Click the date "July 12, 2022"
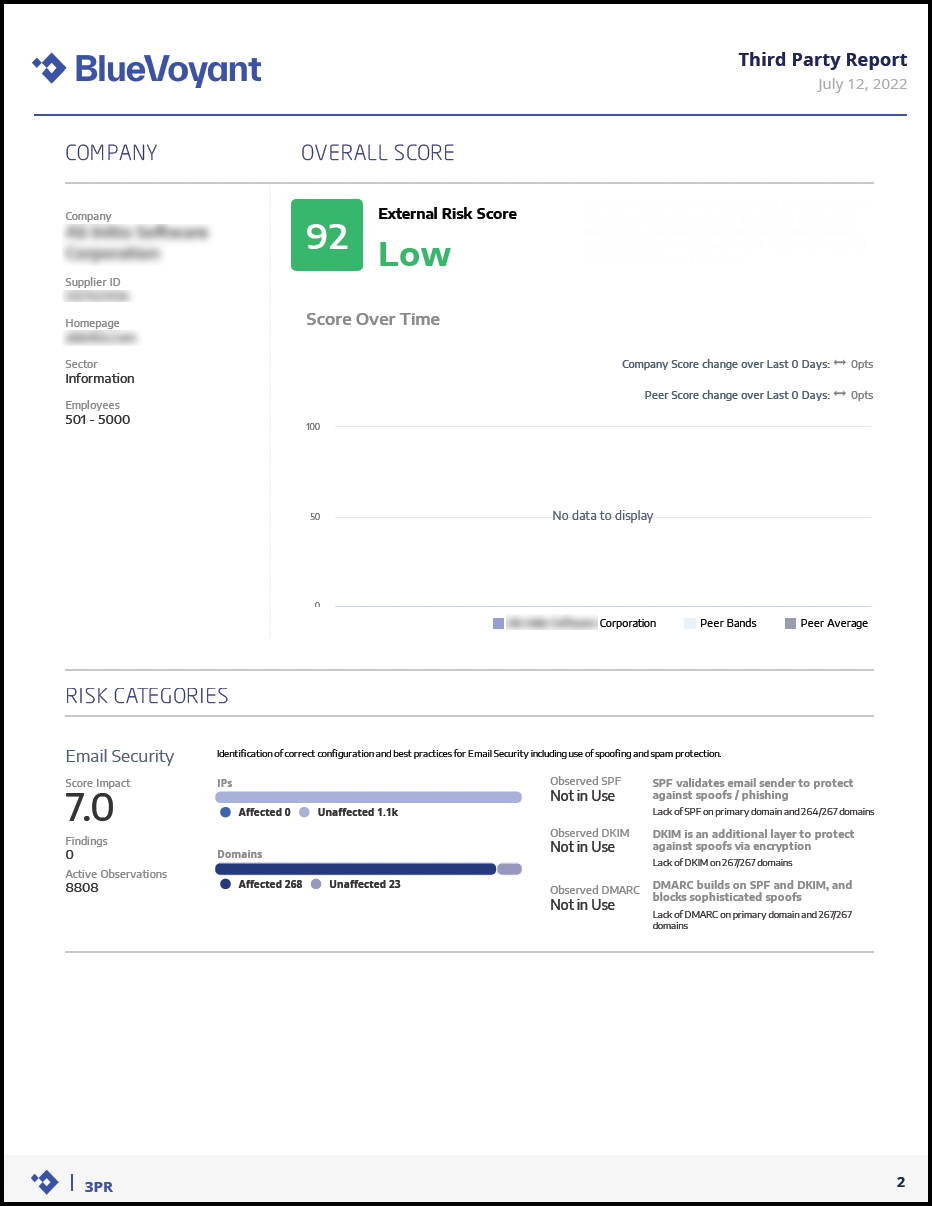This screenshot has height=1206, width=932. [x=862, y=84]
